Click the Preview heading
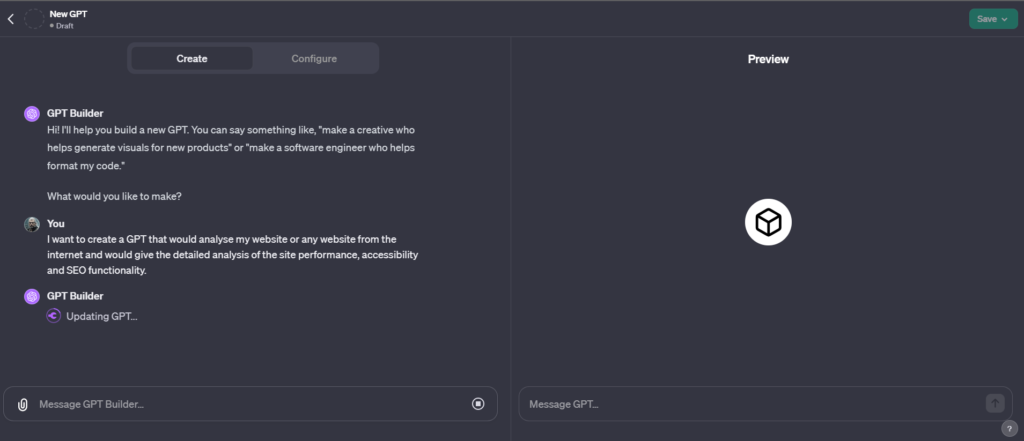The image size is (1024, 441). point(768,59)
